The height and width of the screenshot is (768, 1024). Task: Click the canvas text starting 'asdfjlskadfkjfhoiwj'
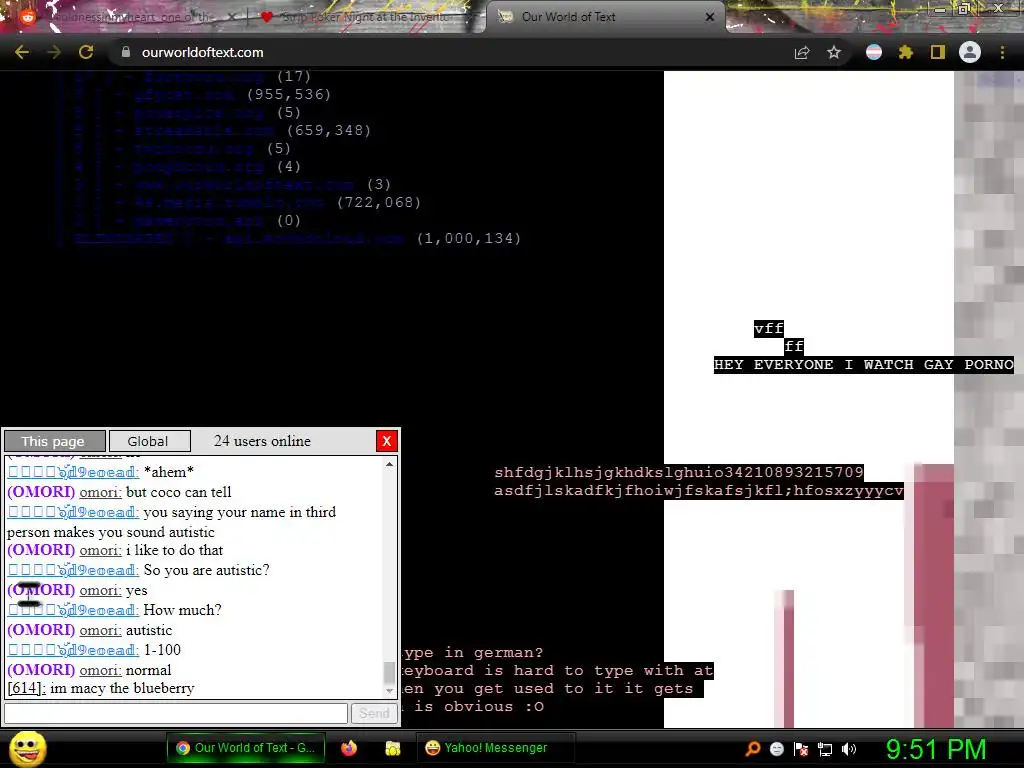[x=699, y=490]
